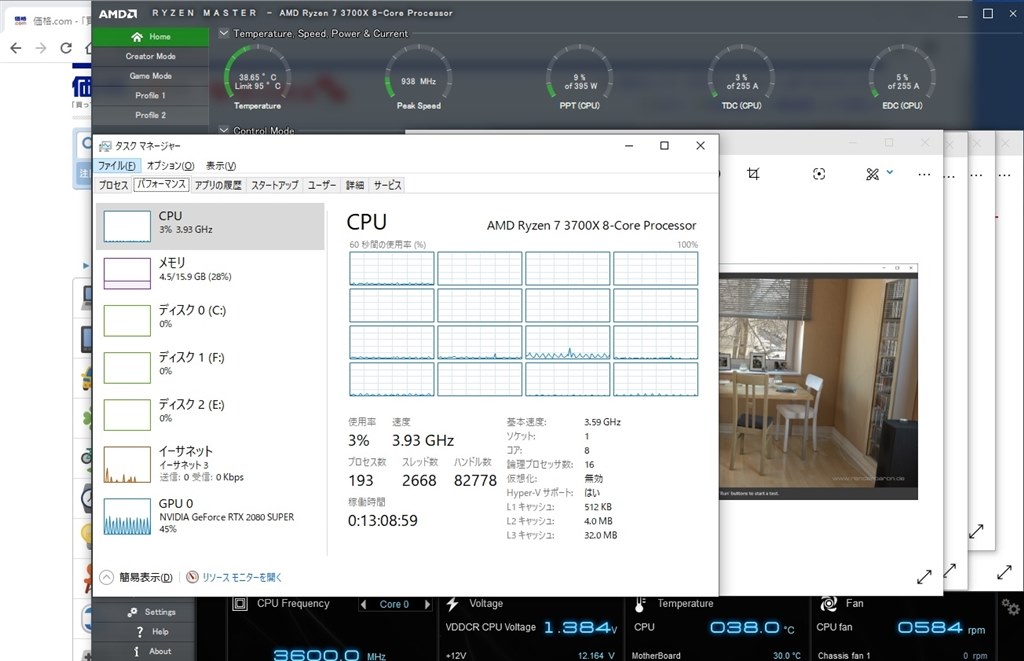The height and width of the screenshot is (661, 1024).
Task: Select ディスク 2 (E:) in the performance list
Action: coord(210,414)
